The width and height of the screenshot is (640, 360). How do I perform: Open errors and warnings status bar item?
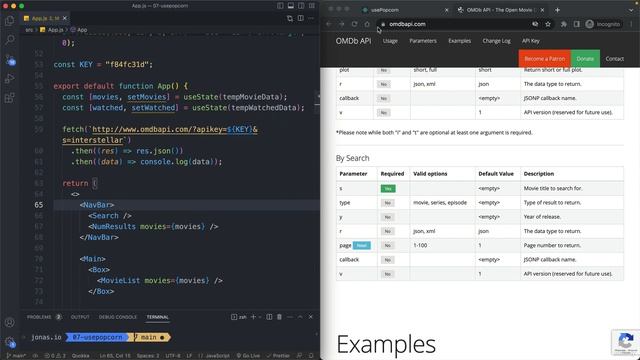click(x=55, y=356)
